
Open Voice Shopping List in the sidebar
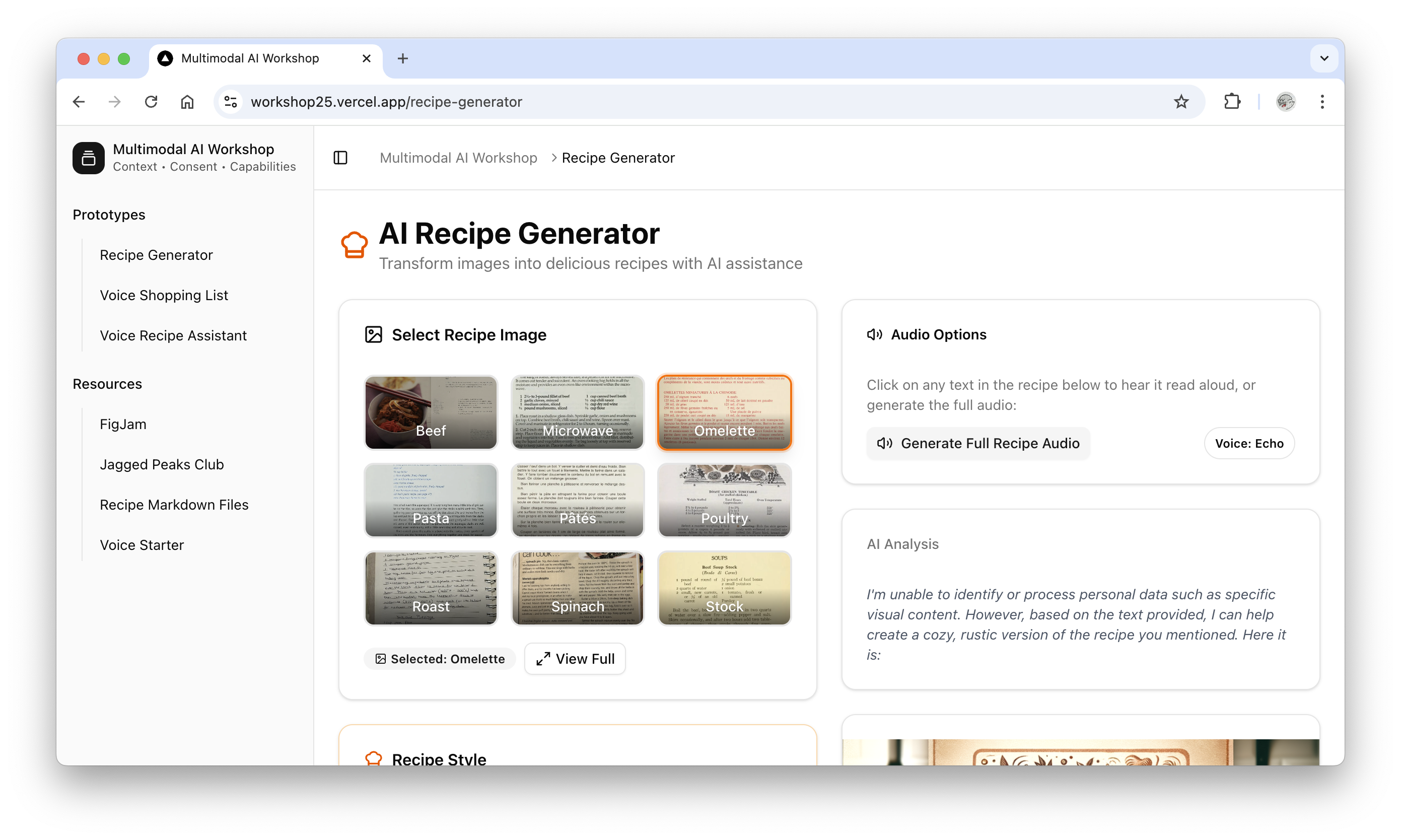pyautogui.click(x=164, y=295)
